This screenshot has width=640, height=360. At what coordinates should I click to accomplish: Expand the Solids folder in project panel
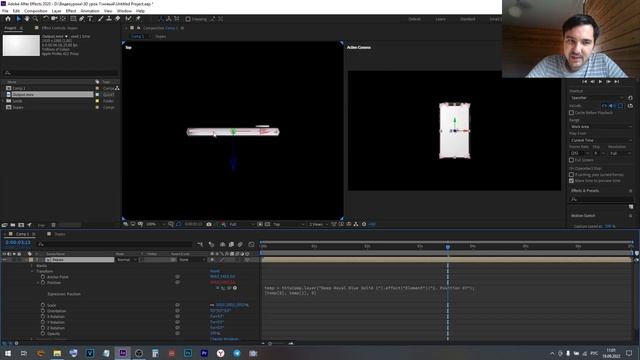[x=3, y=101]
